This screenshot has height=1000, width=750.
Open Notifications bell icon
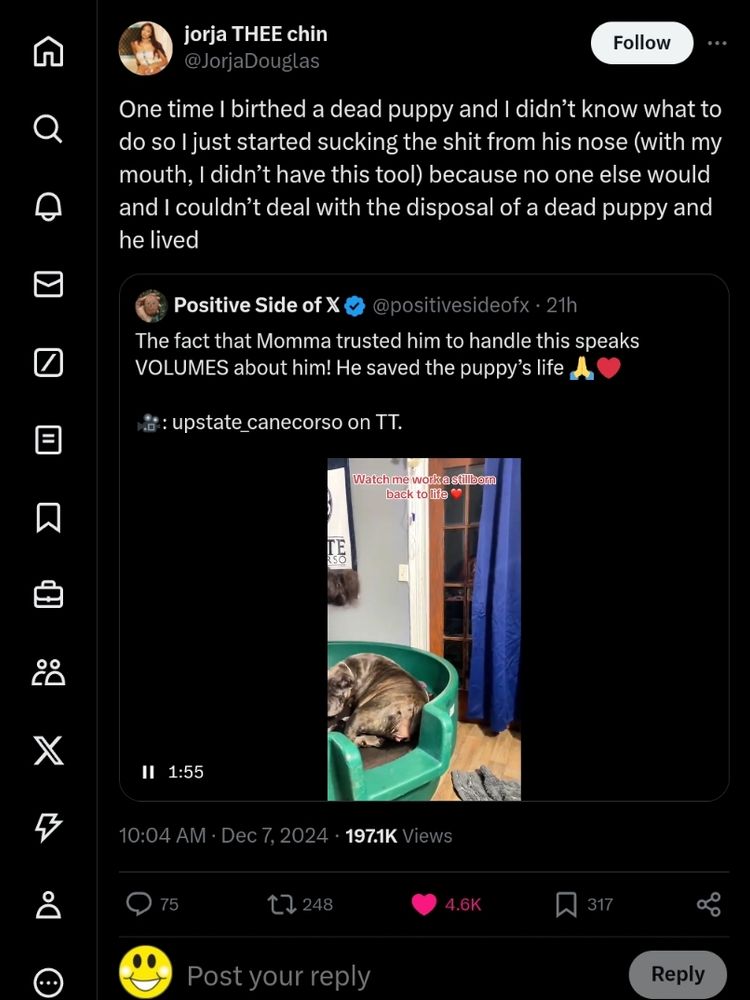(x=48, y=206)
